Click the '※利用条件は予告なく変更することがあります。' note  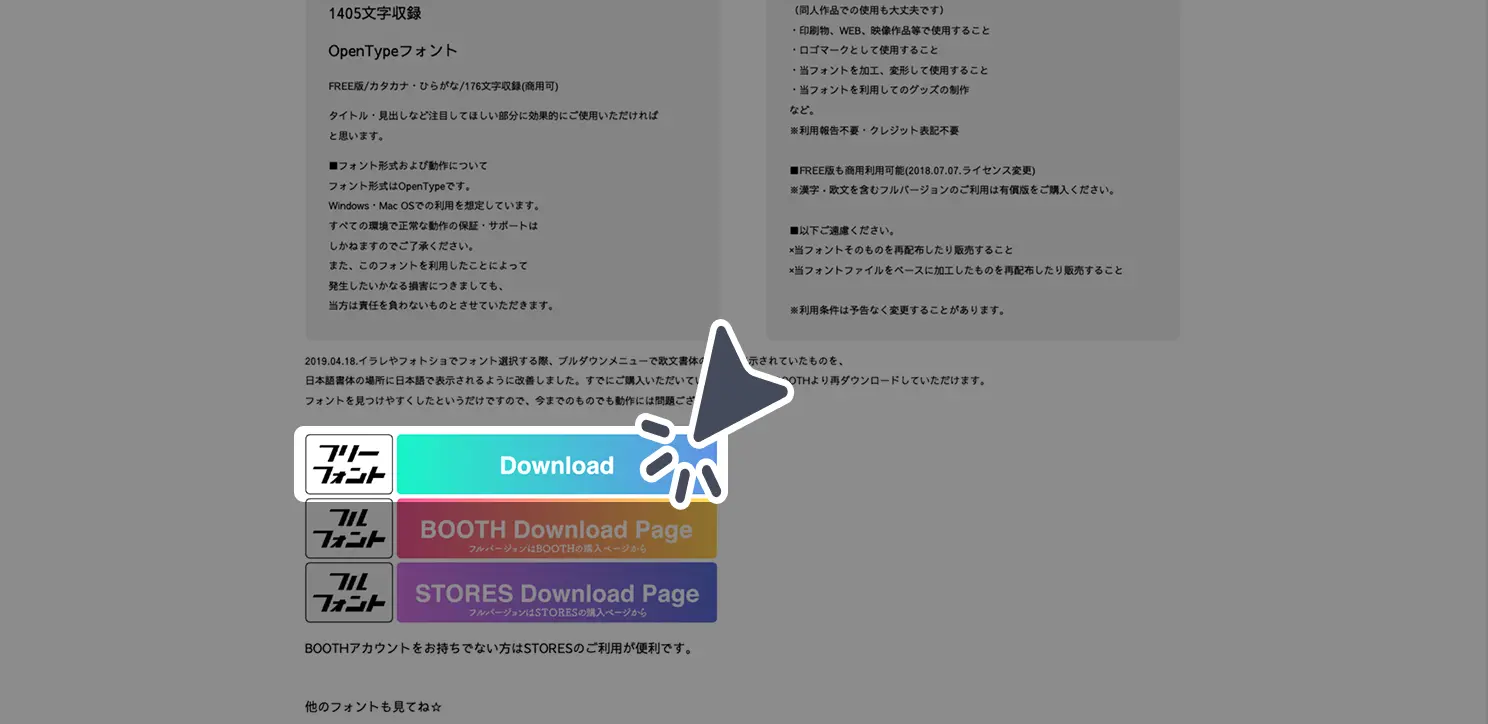pyautogui.click(x=897, y=310)
